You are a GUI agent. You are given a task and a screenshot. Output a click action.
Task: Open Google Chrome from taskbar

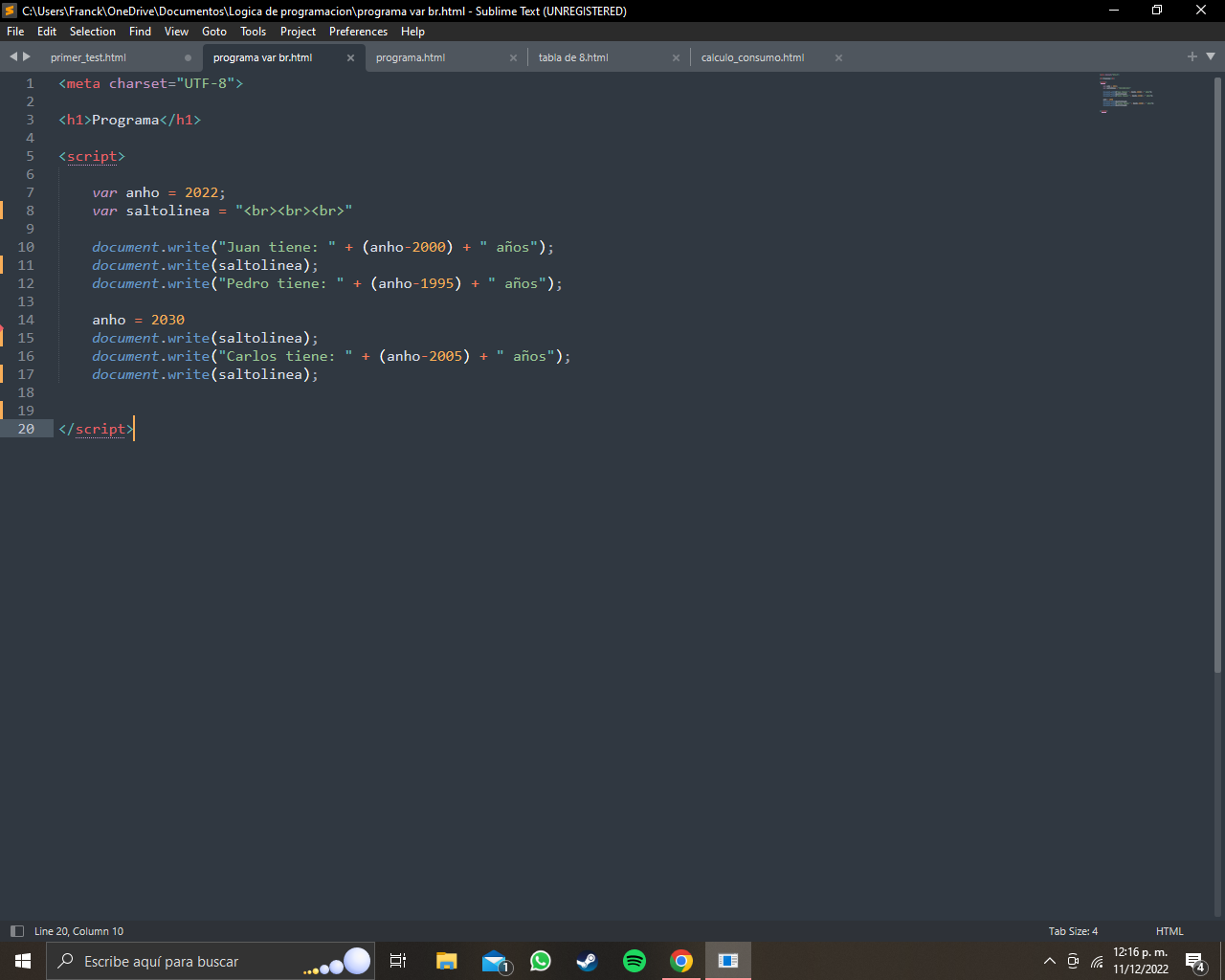click(681, 961)
